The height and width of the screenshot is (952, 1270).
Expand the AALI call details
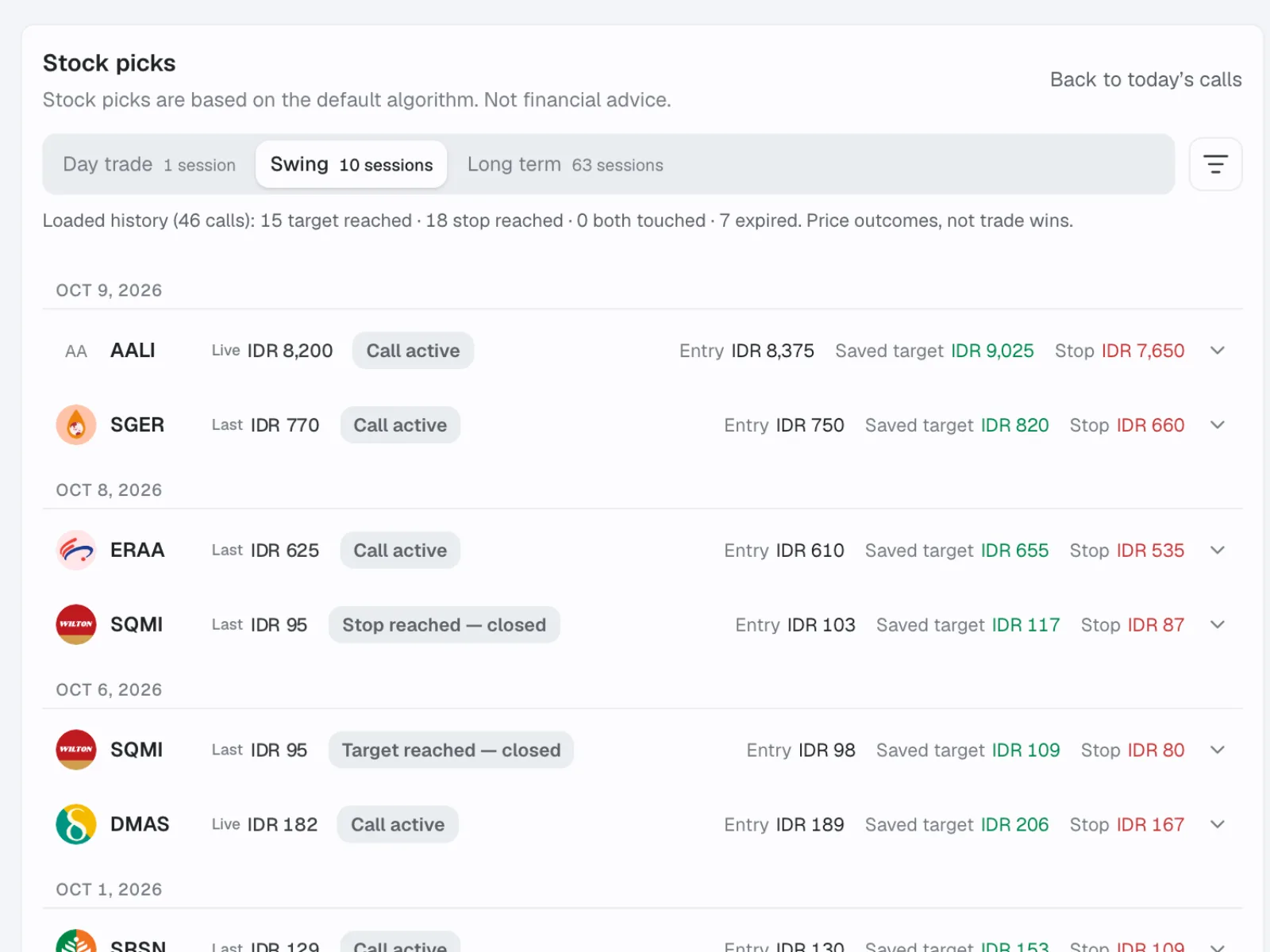1218,351
